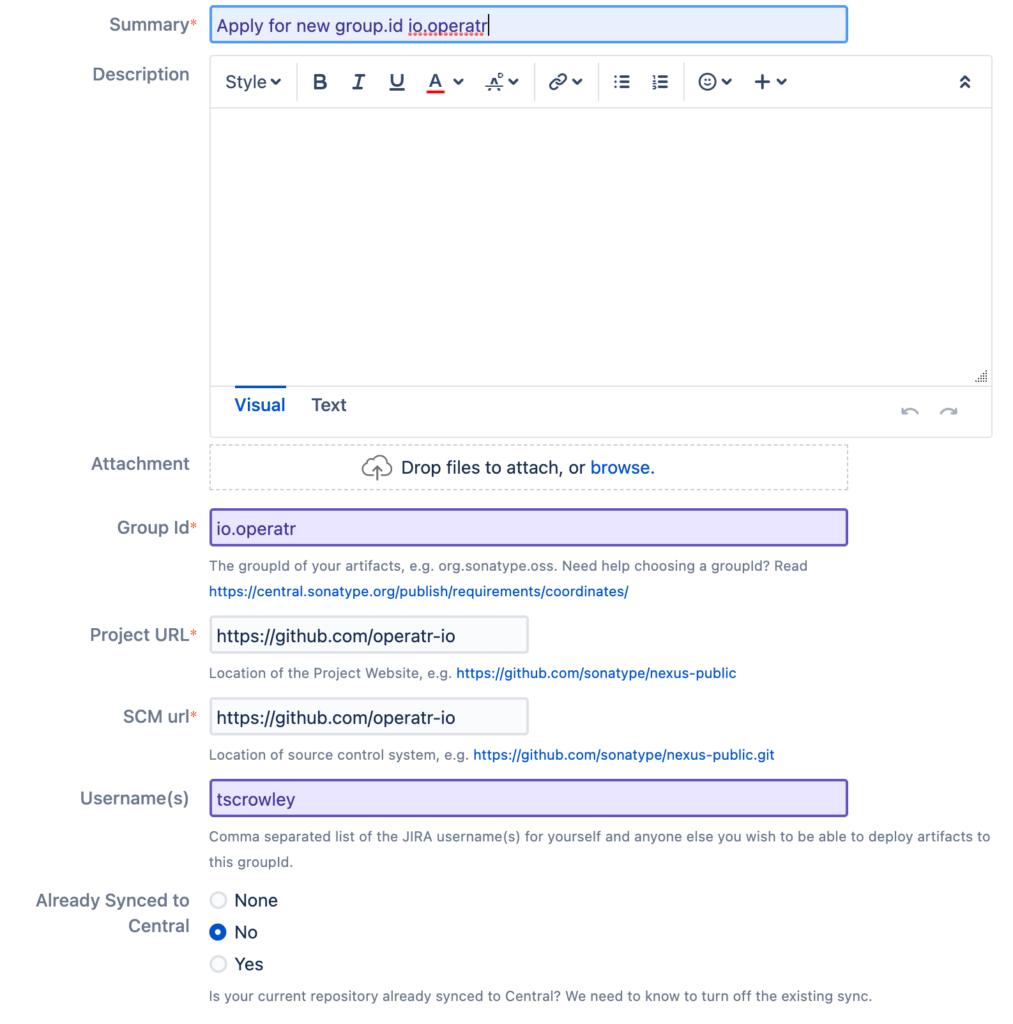The height and width of the screenshot is (1024, 1013).
Task: Toggle underline formatting
Action: click(x=396, y=81)
